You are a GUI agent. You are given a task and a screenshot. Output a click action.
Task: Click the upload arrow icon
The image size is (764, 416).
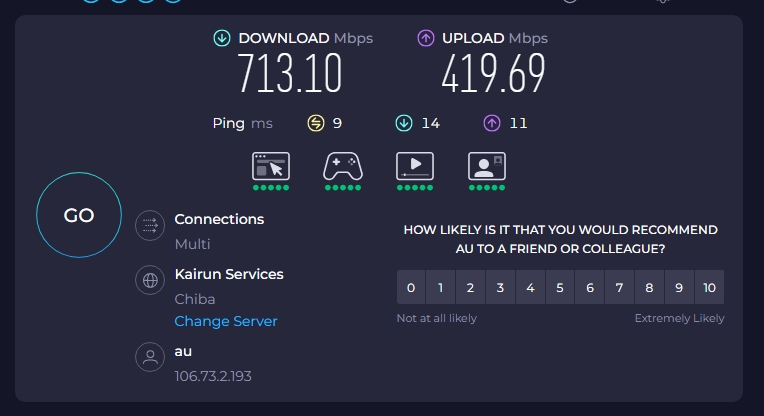click(425, 38)
